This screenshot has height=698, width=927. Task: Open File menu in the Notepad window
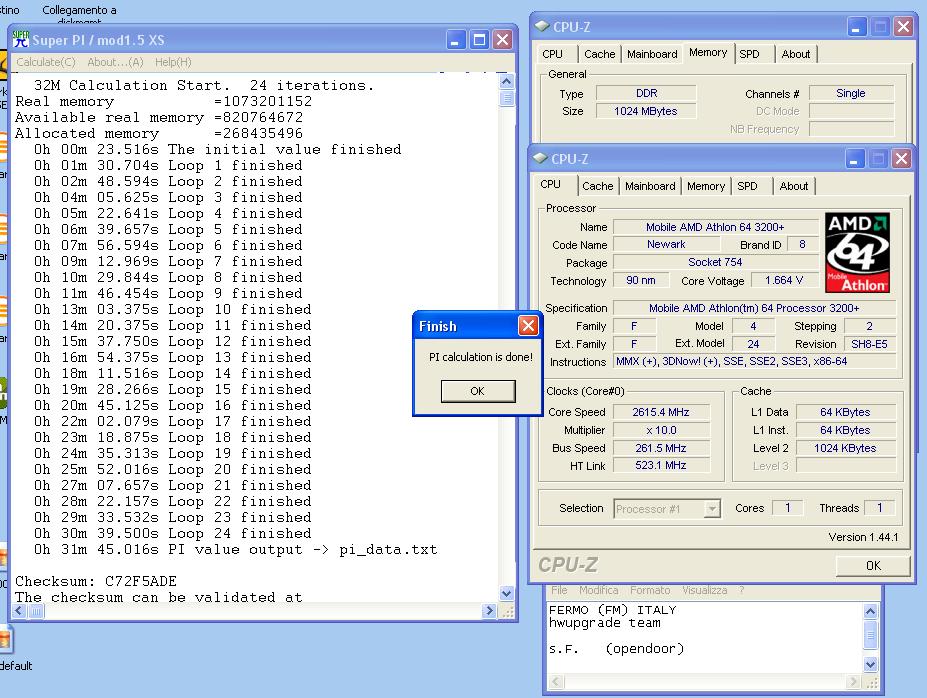click(559, 590)
